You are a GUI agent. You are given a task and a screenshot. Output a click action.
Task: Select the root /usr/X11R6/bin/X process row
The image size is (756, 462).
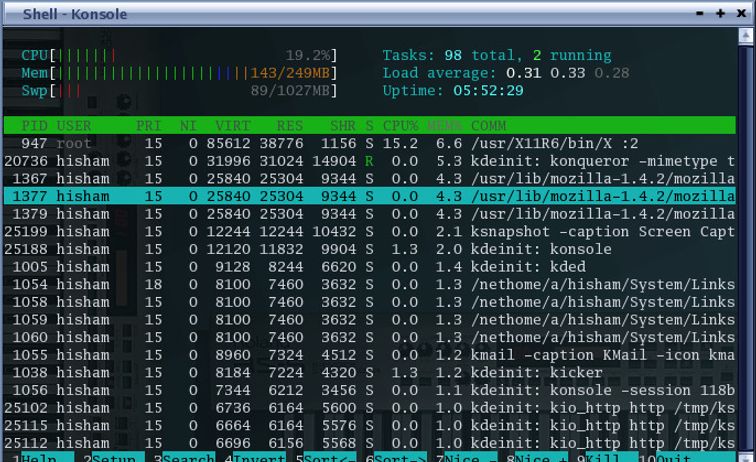(x=370, y=143)
